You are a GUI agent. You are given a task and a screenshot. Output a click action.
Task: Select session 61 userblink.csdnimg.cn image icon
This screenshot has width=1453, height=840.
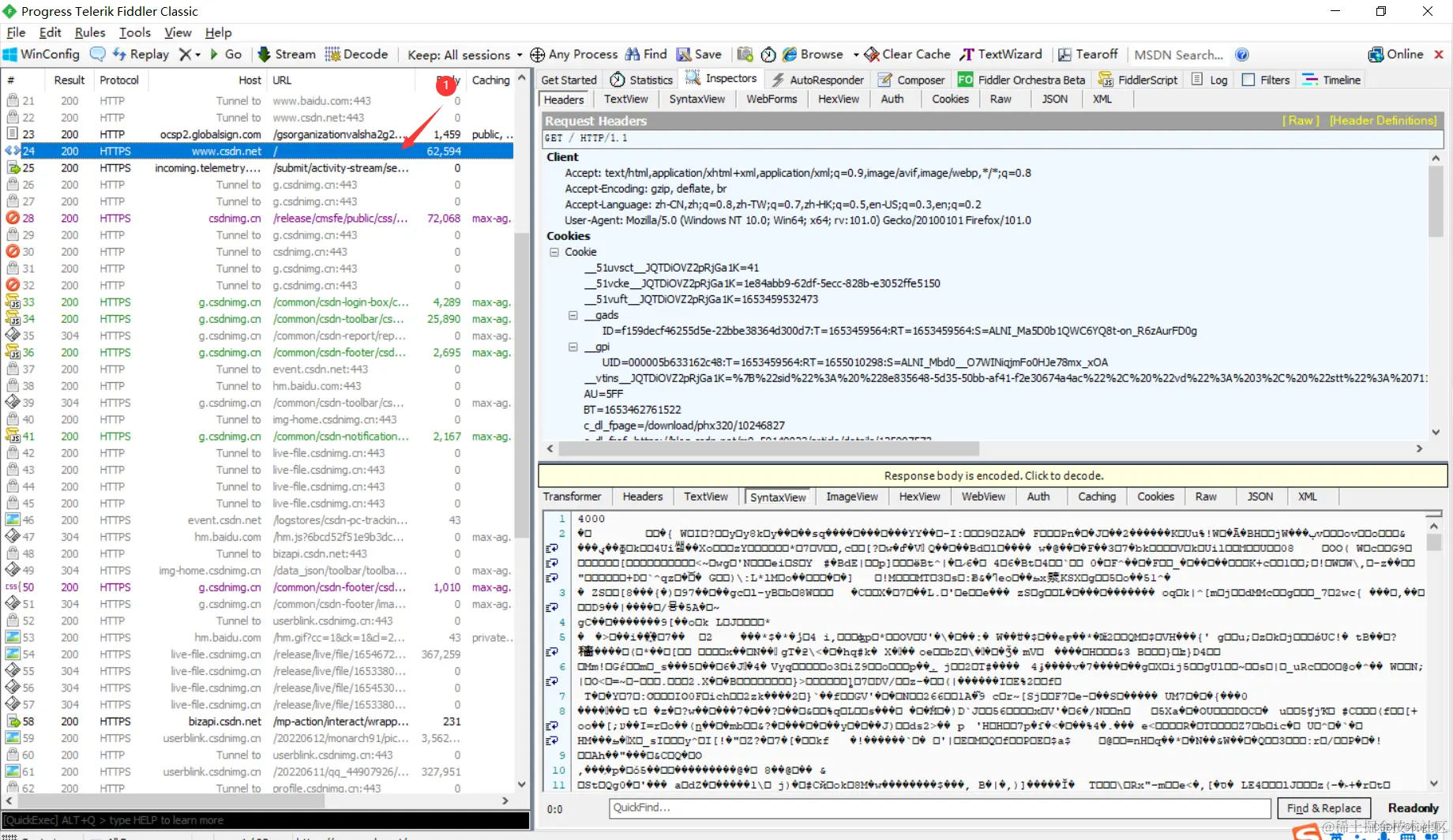13,771
